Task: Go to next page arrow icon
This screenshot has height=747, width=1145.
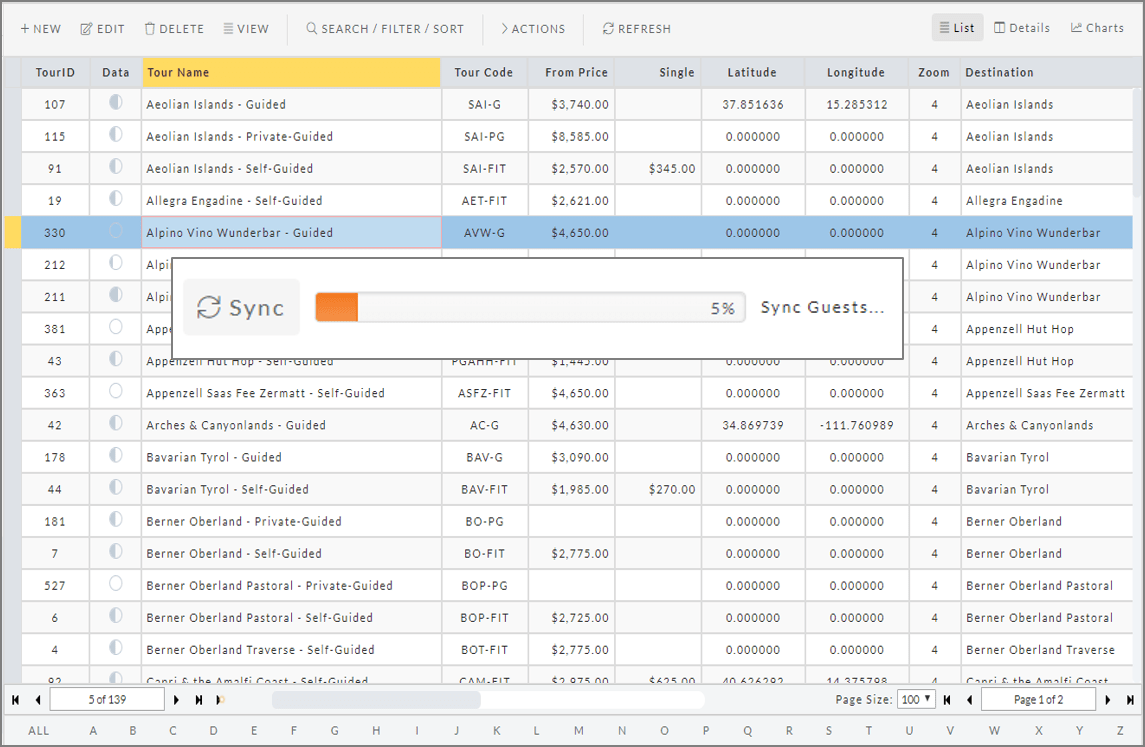Action: (x=1108, y=700)
